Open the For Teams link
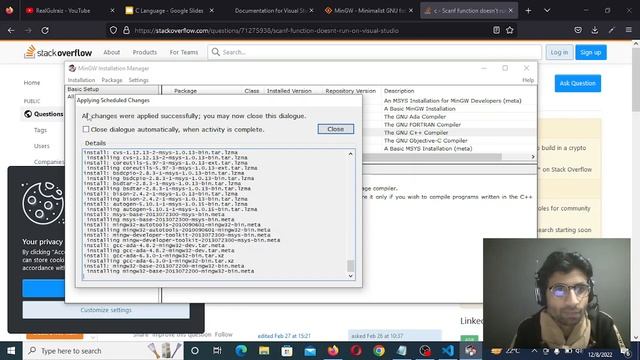Viewport: 640px width, 360px height. [184, 52]
